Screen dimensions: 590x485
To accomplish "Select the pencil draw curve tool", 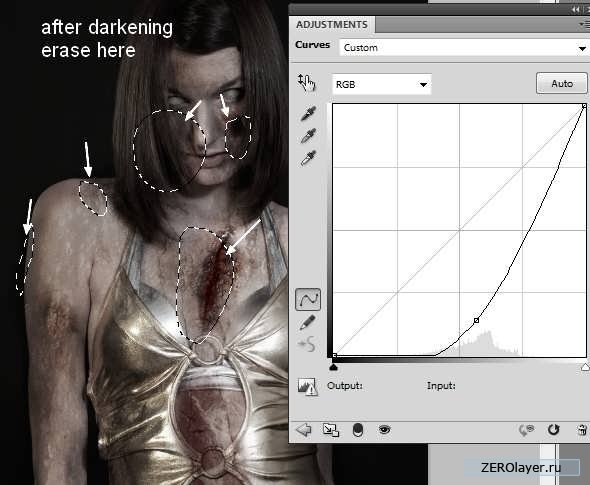I will (307, 322).
